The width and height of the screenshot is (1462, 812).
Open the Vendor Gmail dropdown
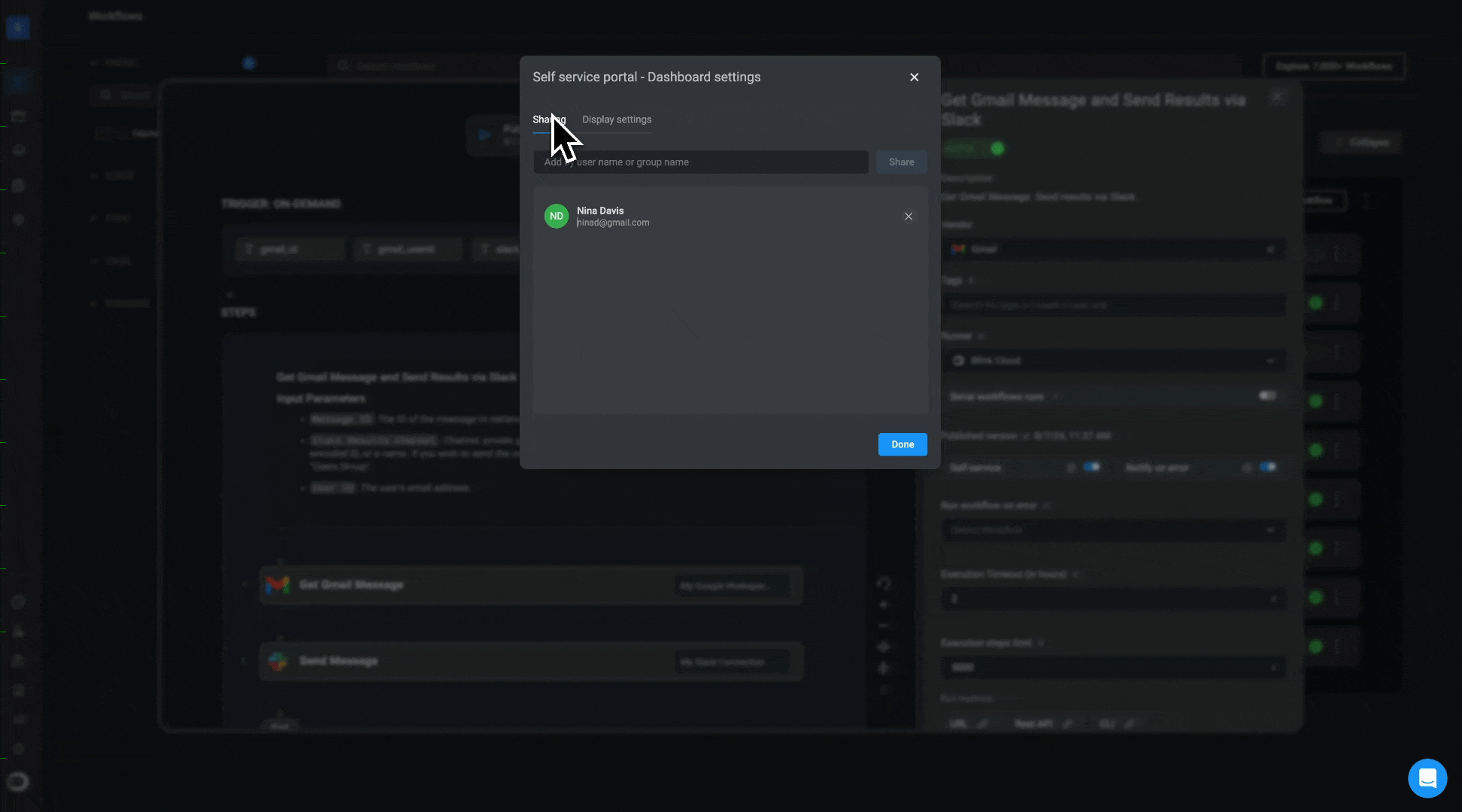coord(1113,249)
